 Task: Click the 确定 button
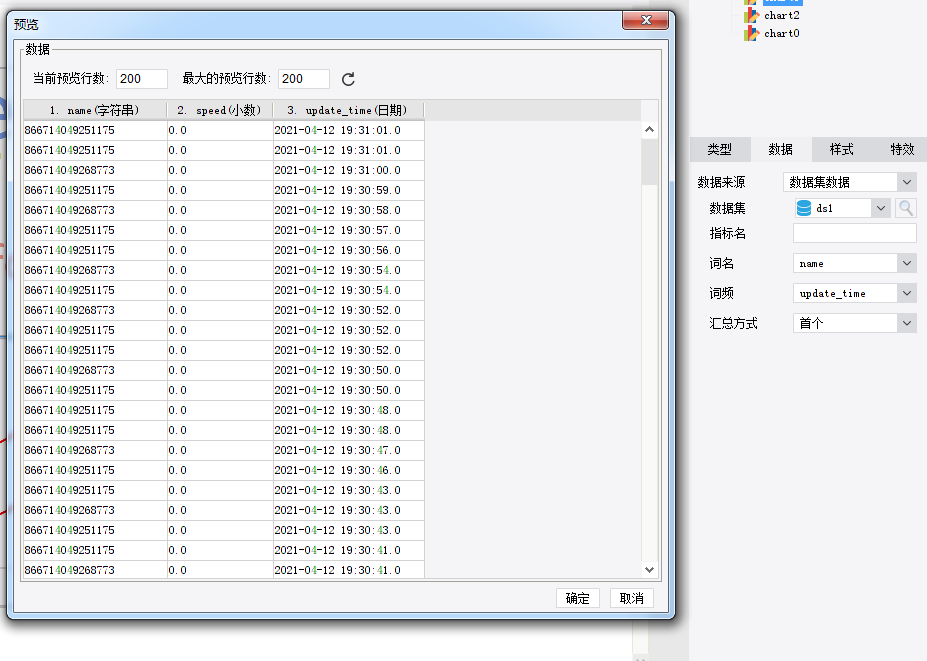[578, 598]
